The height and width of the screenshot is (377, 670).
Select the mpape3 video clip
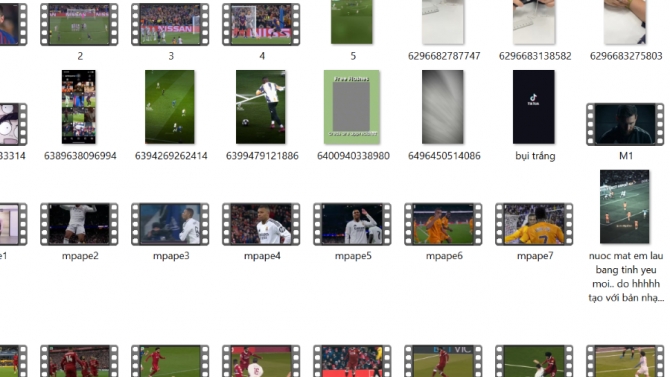click(170, 224)
